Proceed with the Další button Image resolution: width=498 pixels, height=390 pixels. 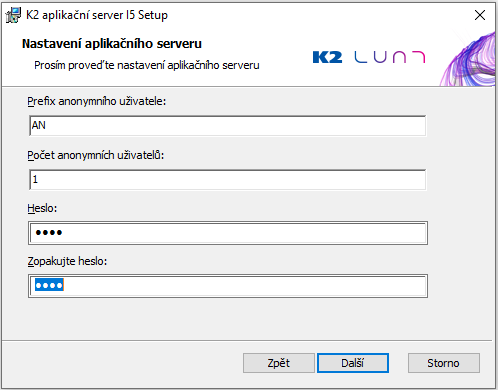pyautogui.click(x=353, y=363)
